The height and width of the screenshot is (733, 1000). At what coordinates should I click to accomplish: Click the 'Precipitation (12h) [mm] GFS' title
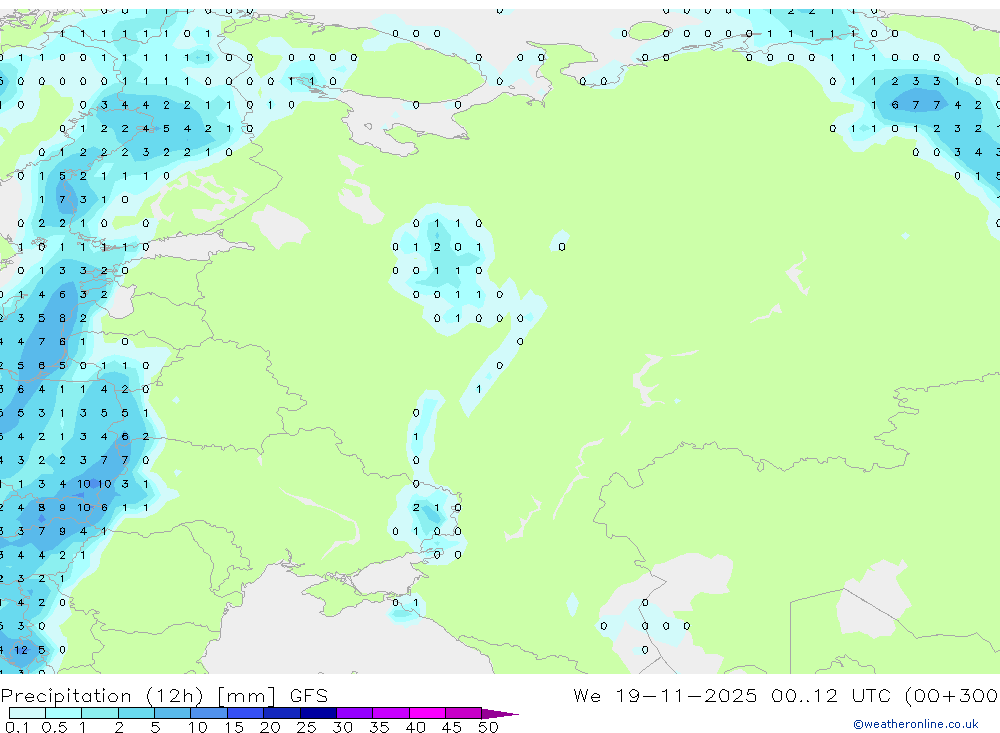(165, 695)
